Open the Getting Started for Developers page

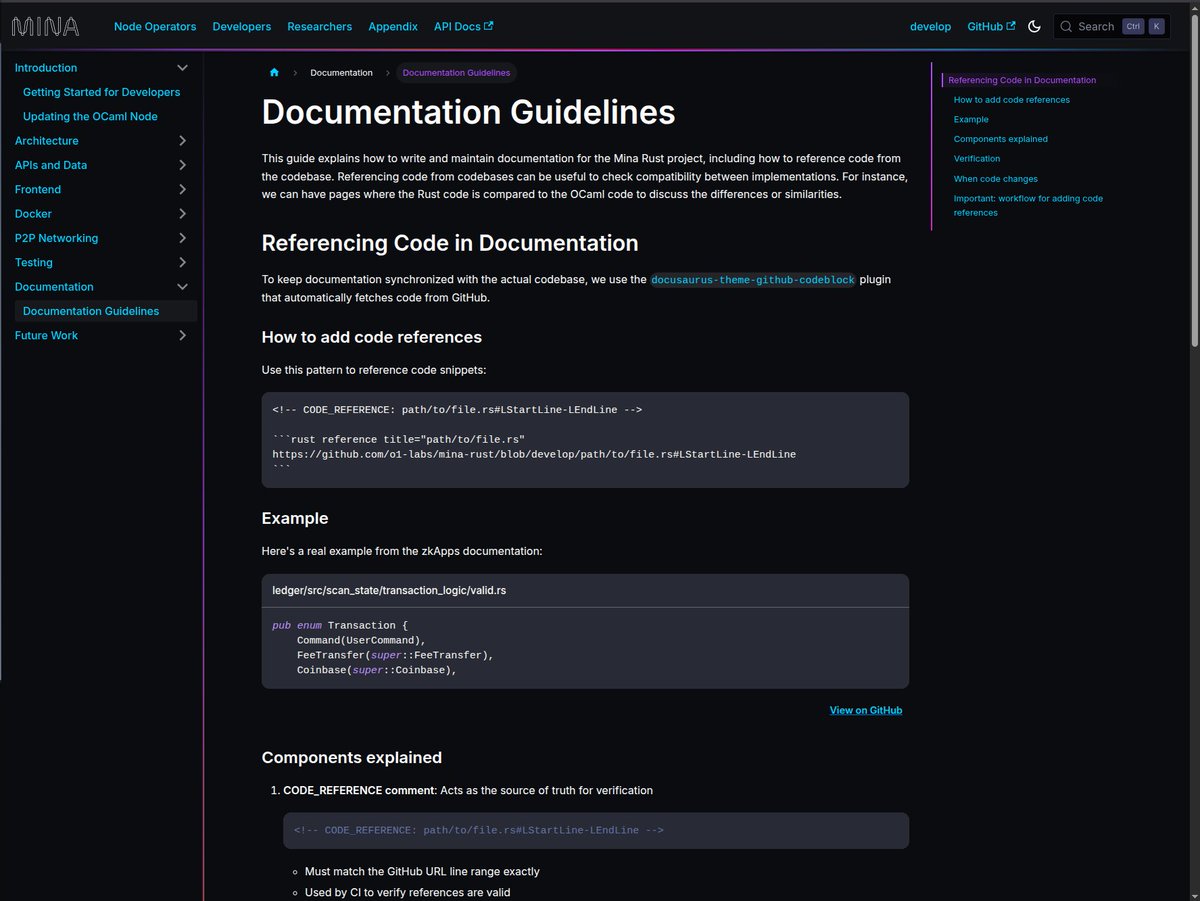tap(102, 92)
